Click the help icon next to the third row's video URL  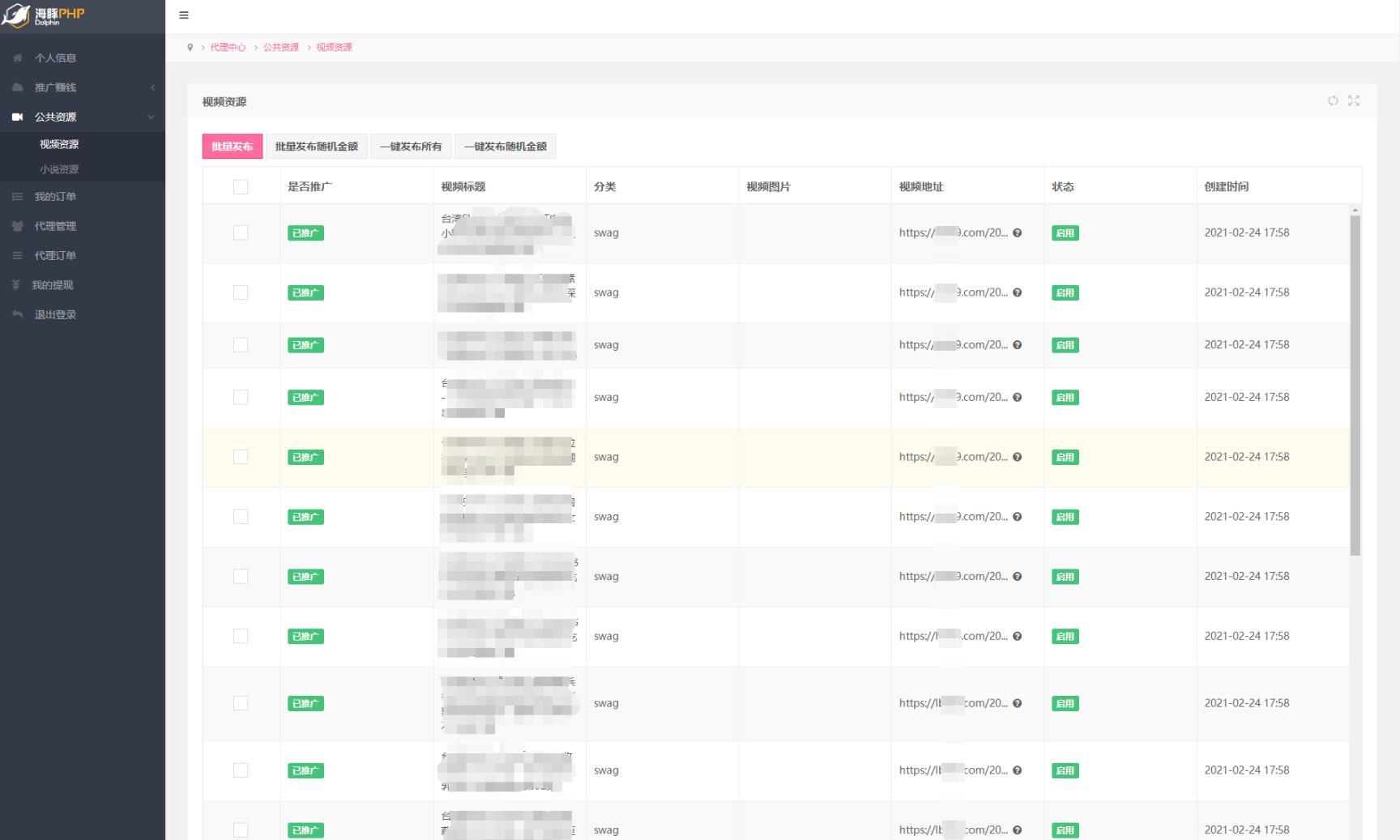tap(1018, 345)
